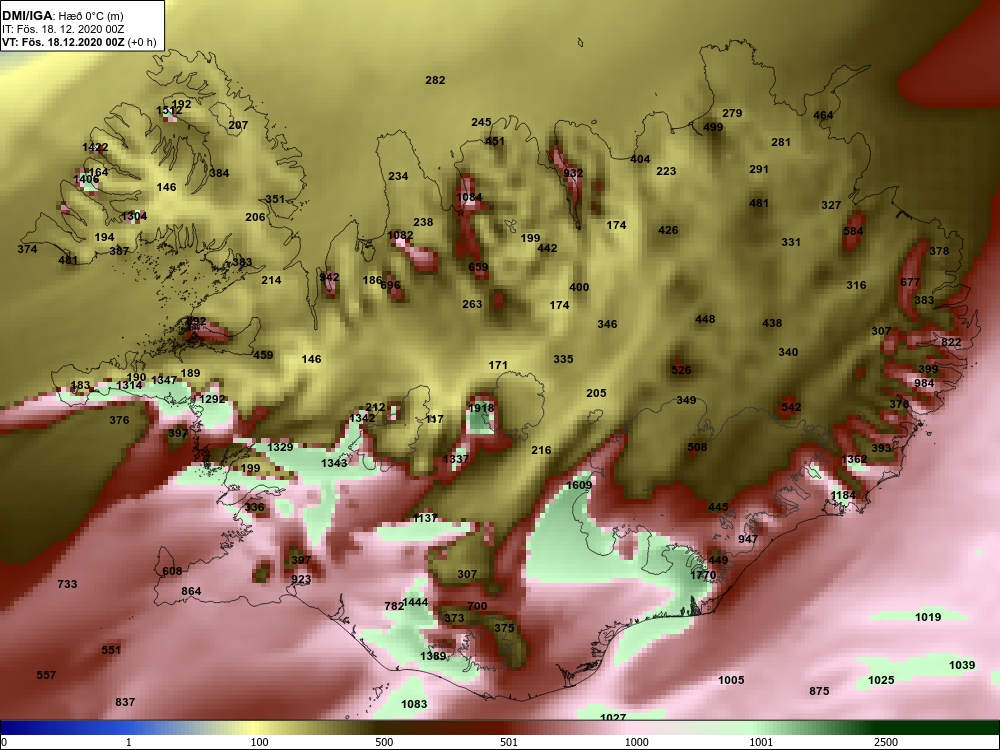The image size is (1000, 750).
Task: Click the map value 1609
Action: [579, 485]
